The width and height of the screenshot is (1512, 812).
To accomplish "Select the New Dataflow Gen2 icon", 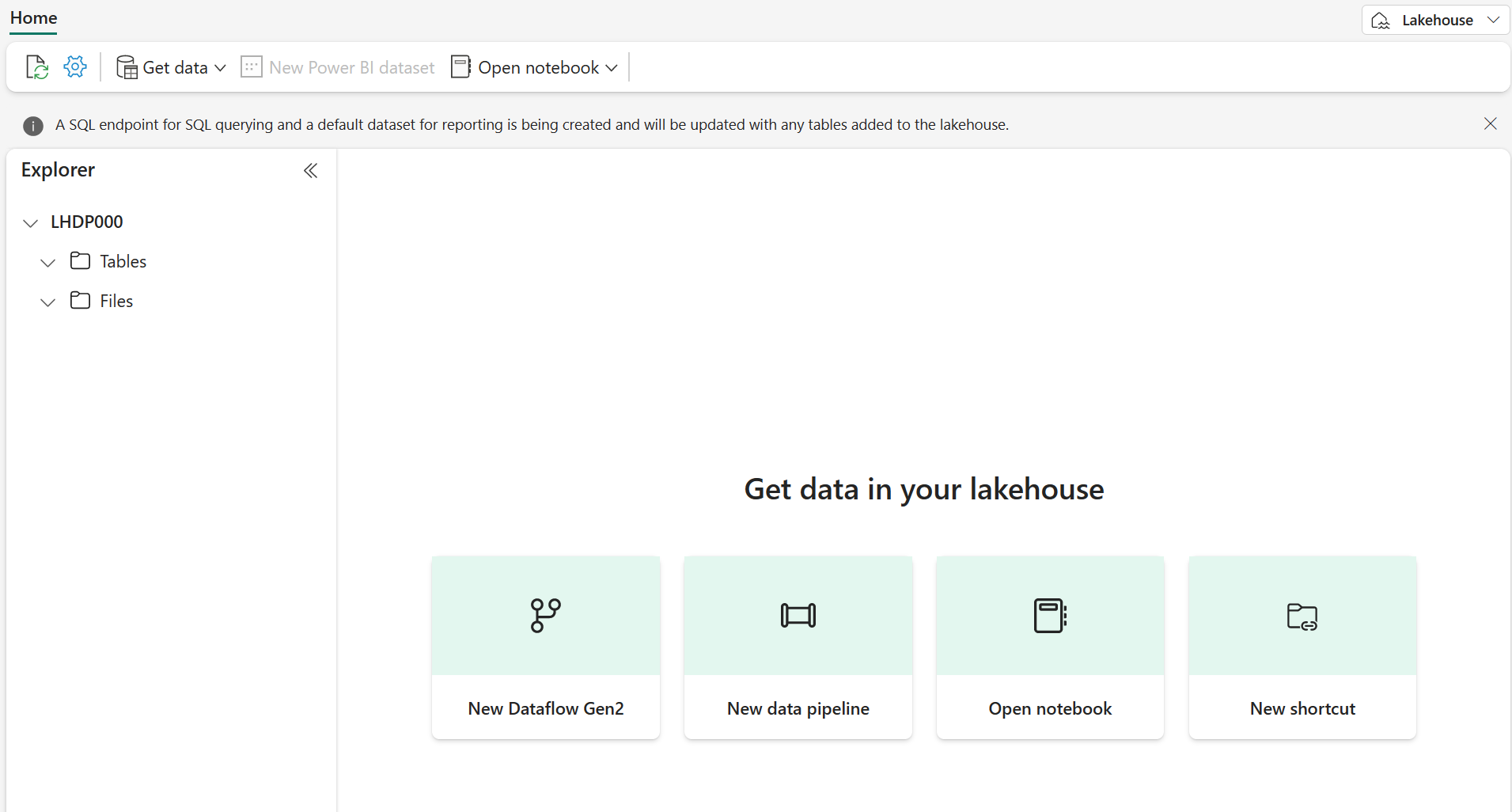I will click(x=545, y=615).
